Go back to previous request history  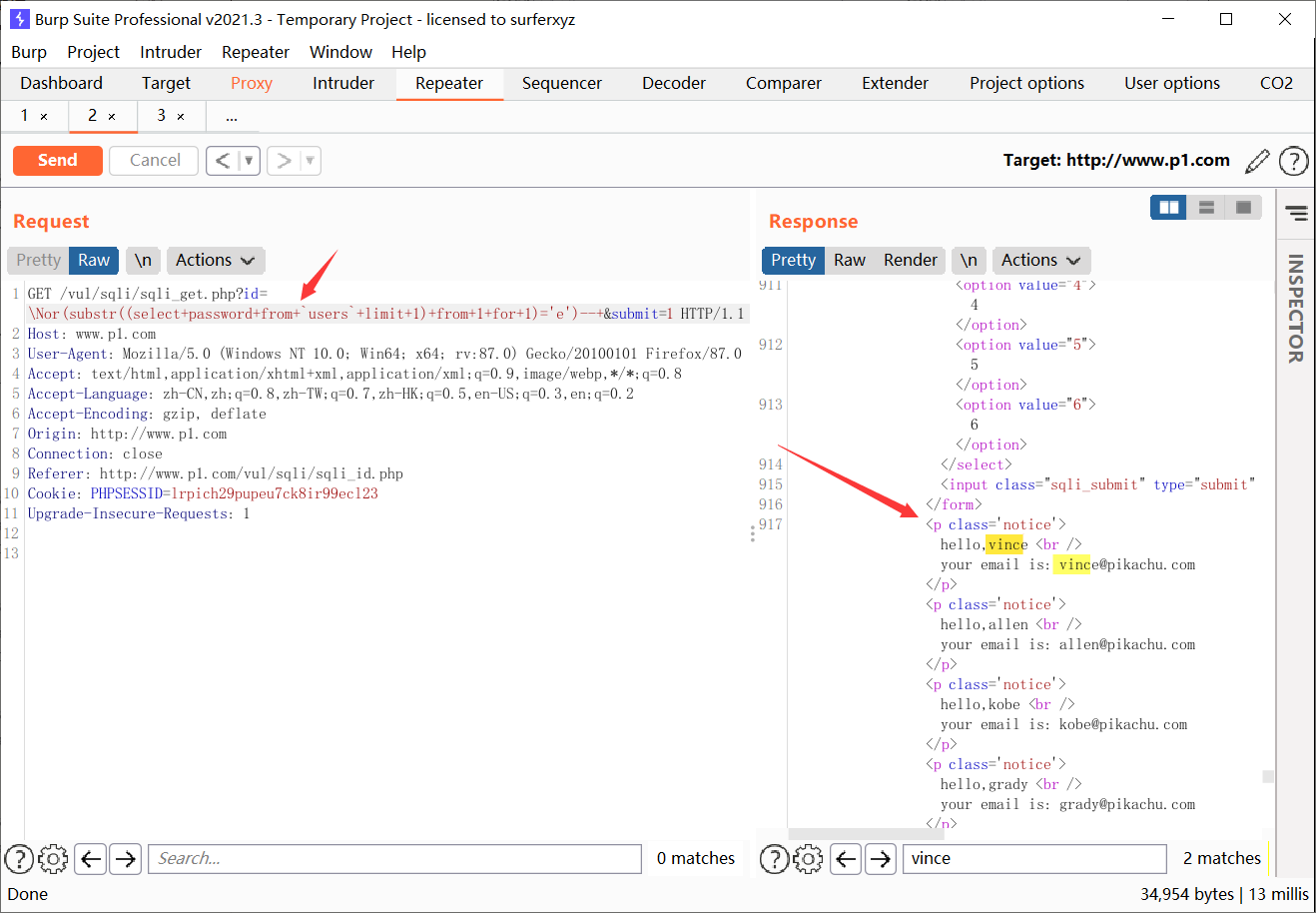pos(223,161)
